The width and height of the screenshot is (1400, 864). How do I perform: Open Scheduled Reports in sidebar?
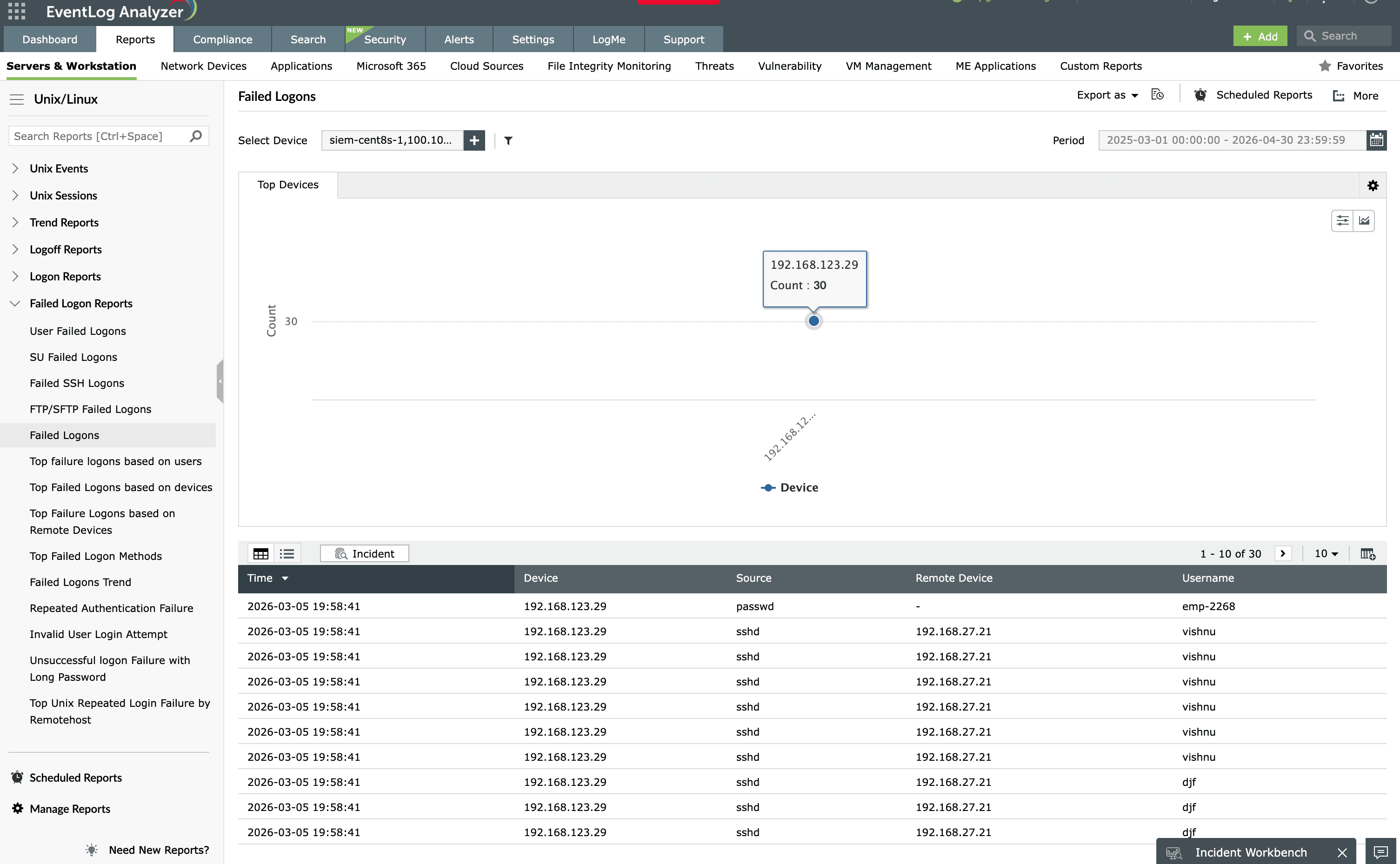point(75,778)
